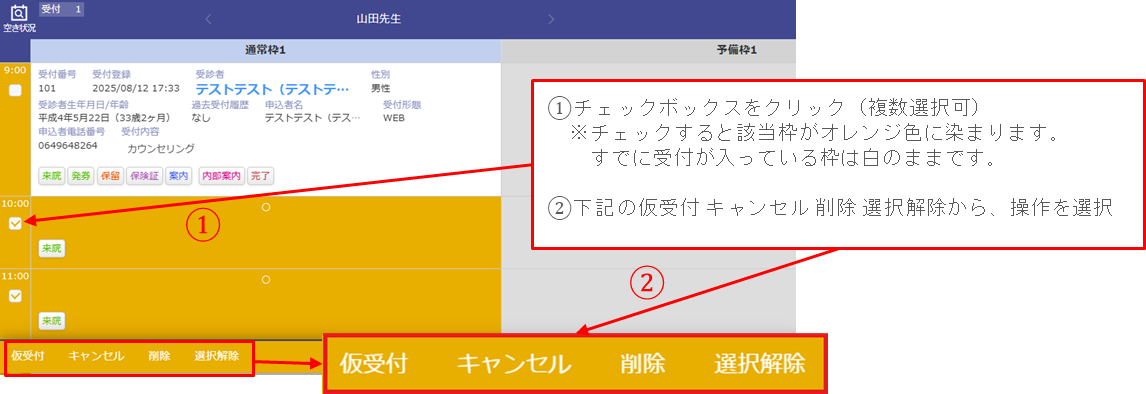Uncheck the 10:00 slot checkbox
Image resolution: width=1146 pixels, height=394 pixels.
(15, 224)
